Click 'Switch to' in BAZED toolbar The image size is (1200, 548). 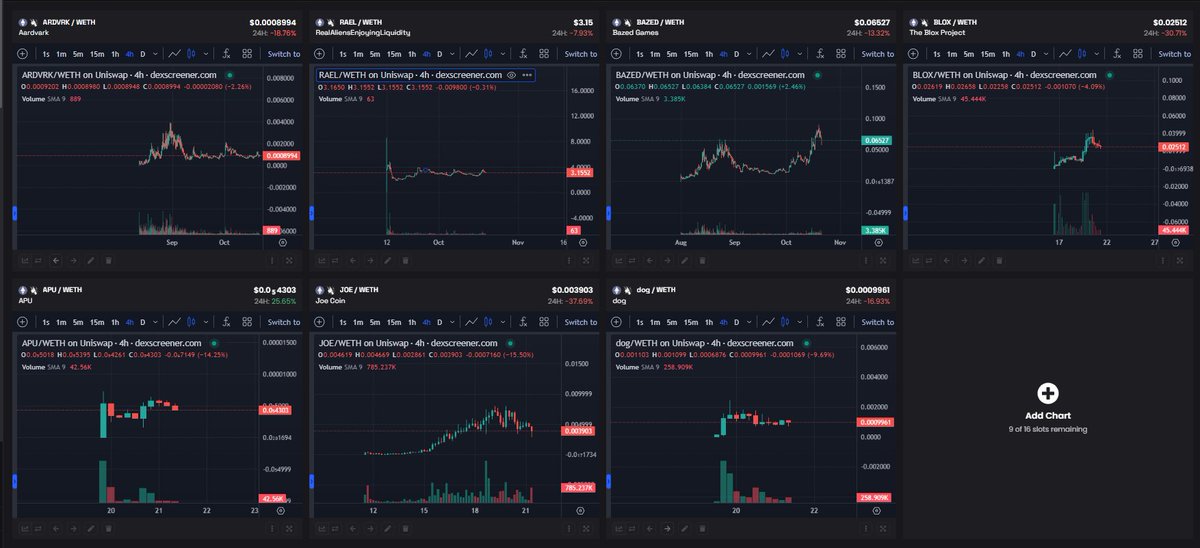(x=878, y=54)
